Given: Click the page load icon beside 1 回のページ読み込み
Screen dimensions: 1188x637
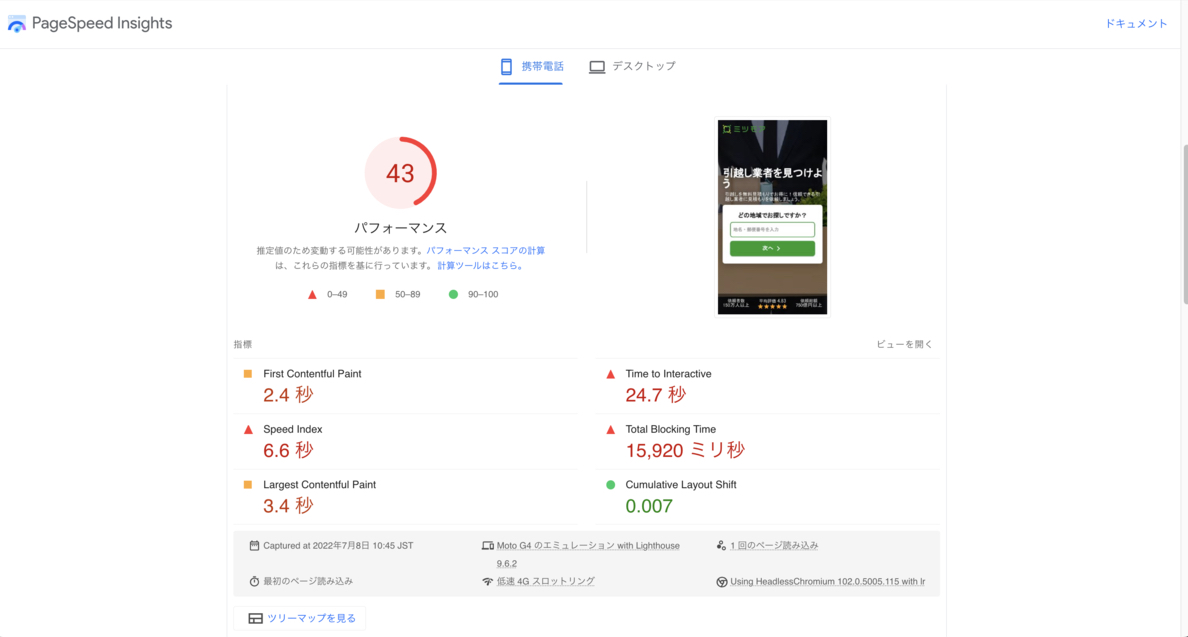Looking at the screenshot, I should click(721, 545).
